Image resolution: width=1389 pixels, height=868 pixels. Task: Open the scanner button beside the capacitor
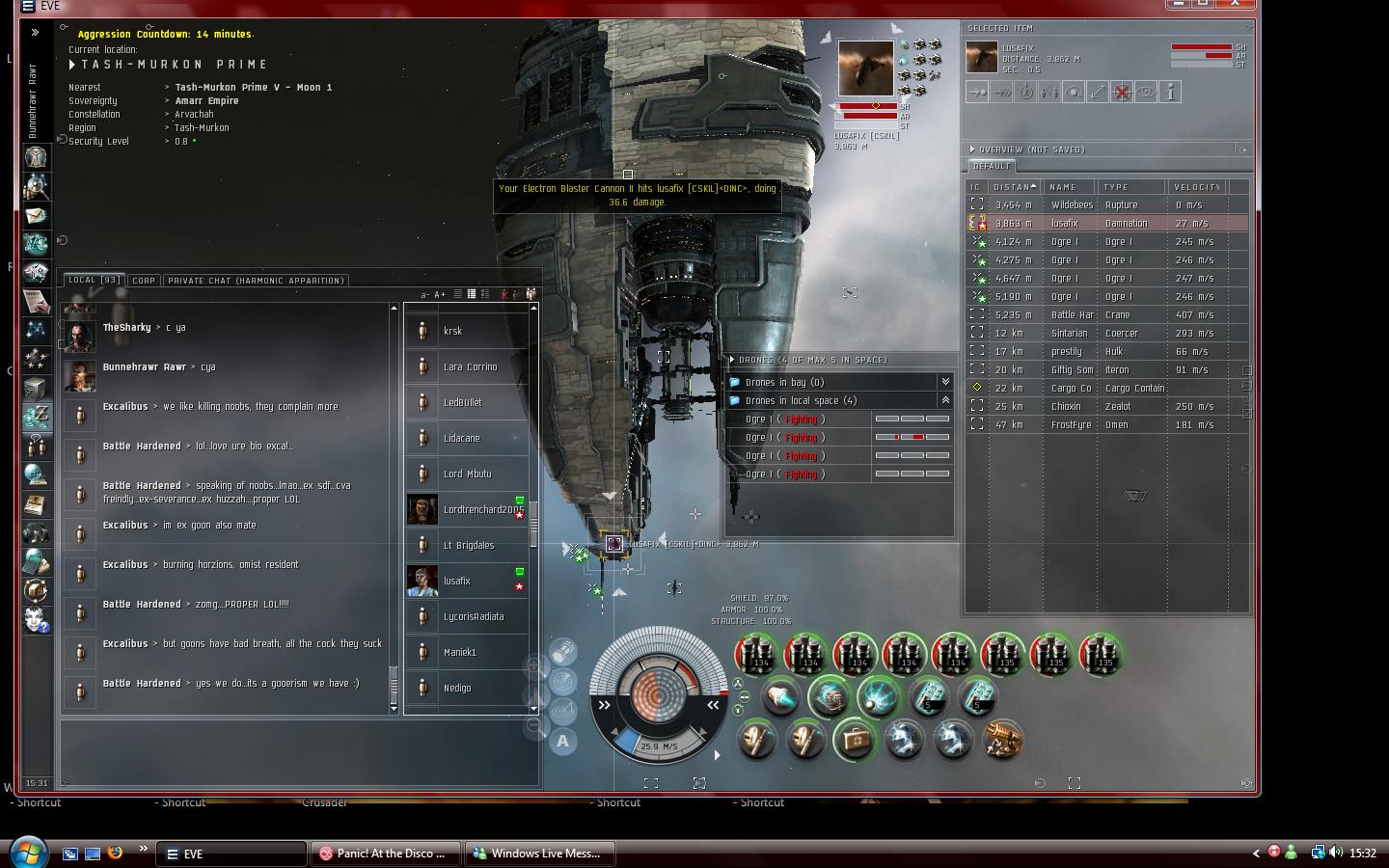[x=564, y=682]
